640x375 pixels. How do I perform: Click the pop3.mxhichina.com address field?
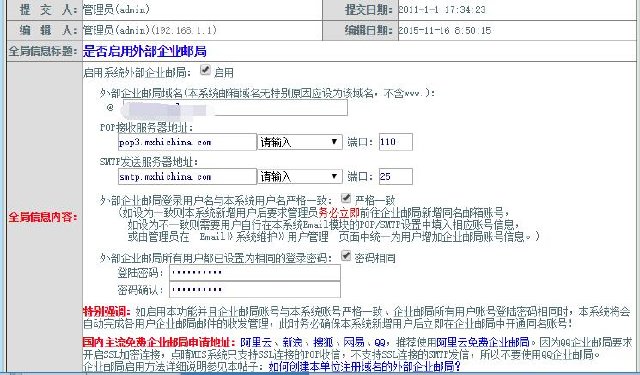point(187,142)
